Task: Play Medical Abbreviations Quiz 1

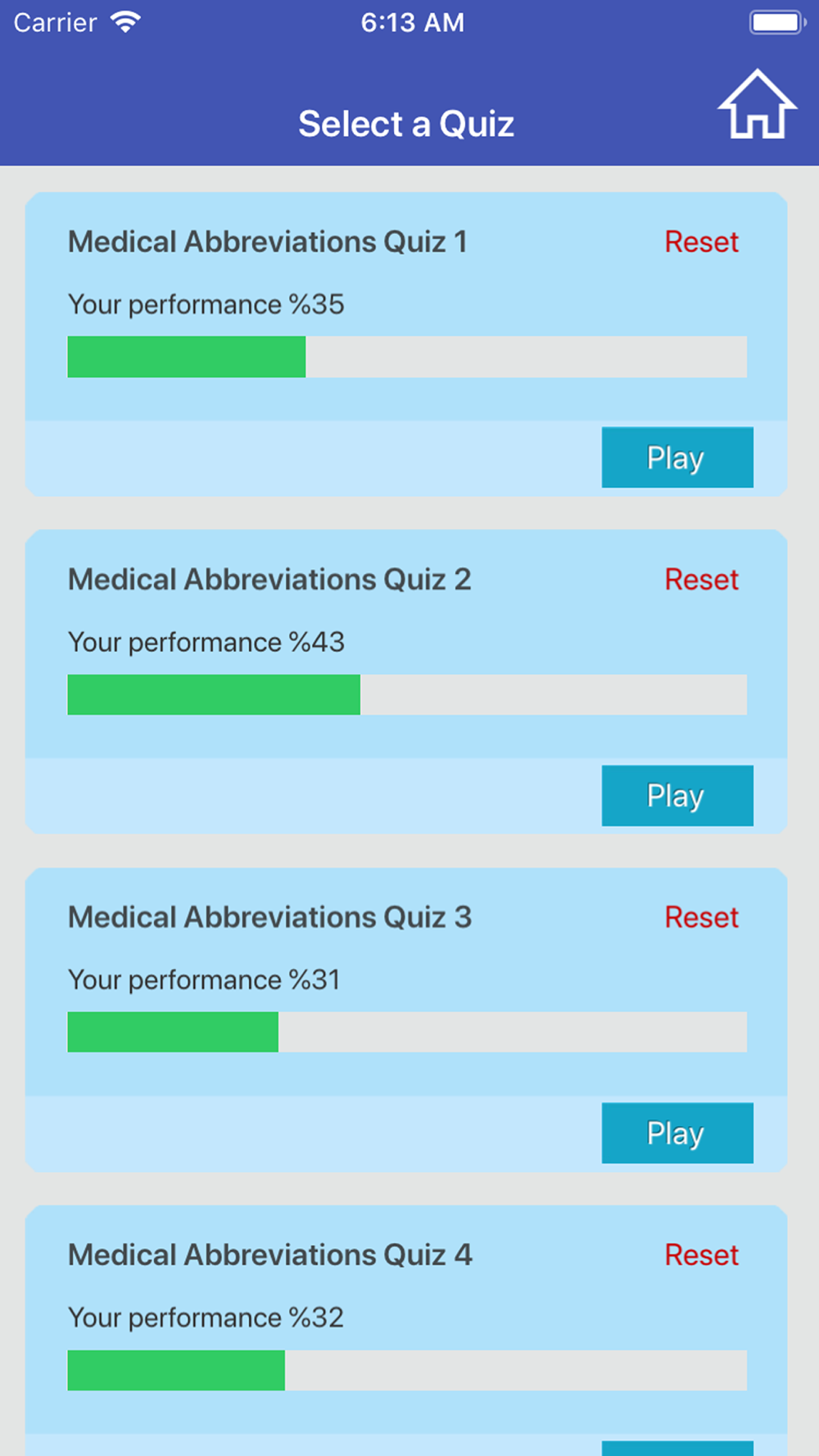Action: (677, 457)
